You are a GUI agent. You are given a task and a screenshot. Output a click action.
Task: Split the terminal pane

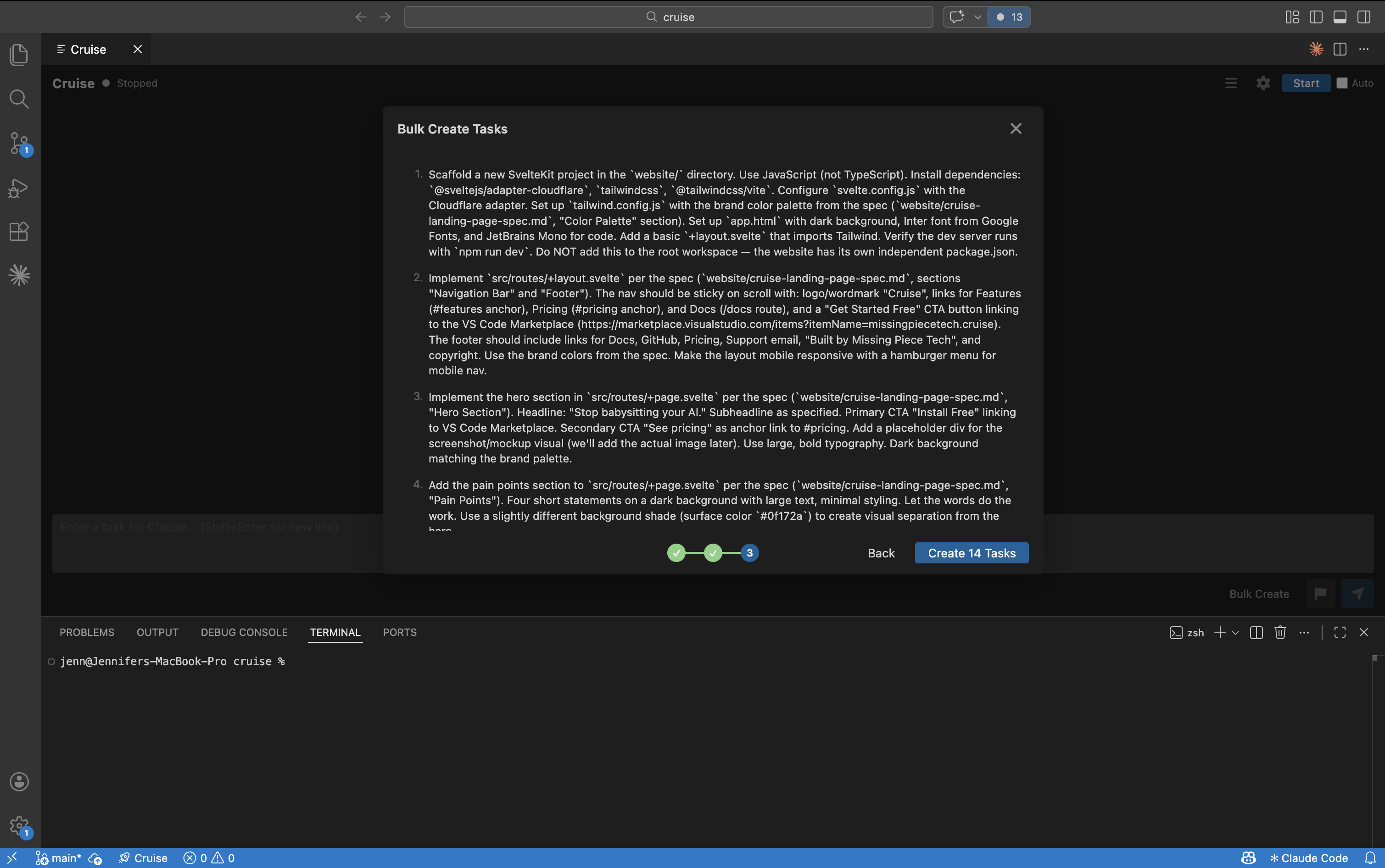(1256, 632)
